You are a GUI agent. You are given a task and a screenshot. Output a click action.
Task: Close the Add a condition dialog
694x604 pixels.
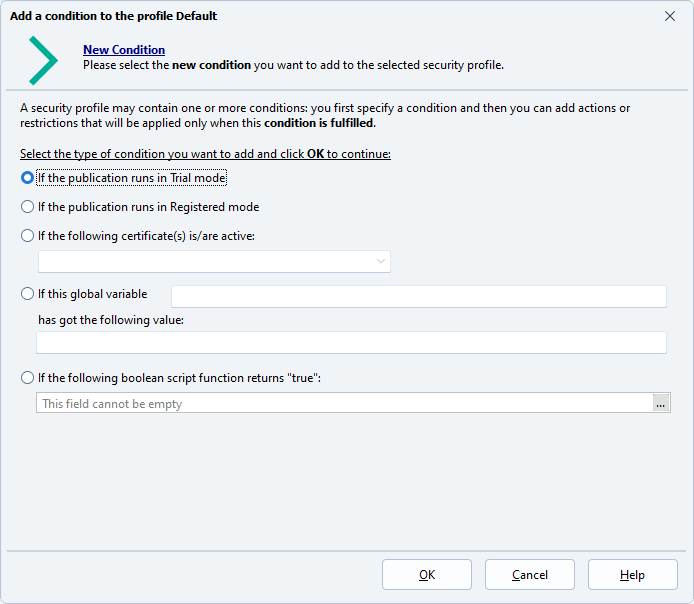(x=669, y=16)
